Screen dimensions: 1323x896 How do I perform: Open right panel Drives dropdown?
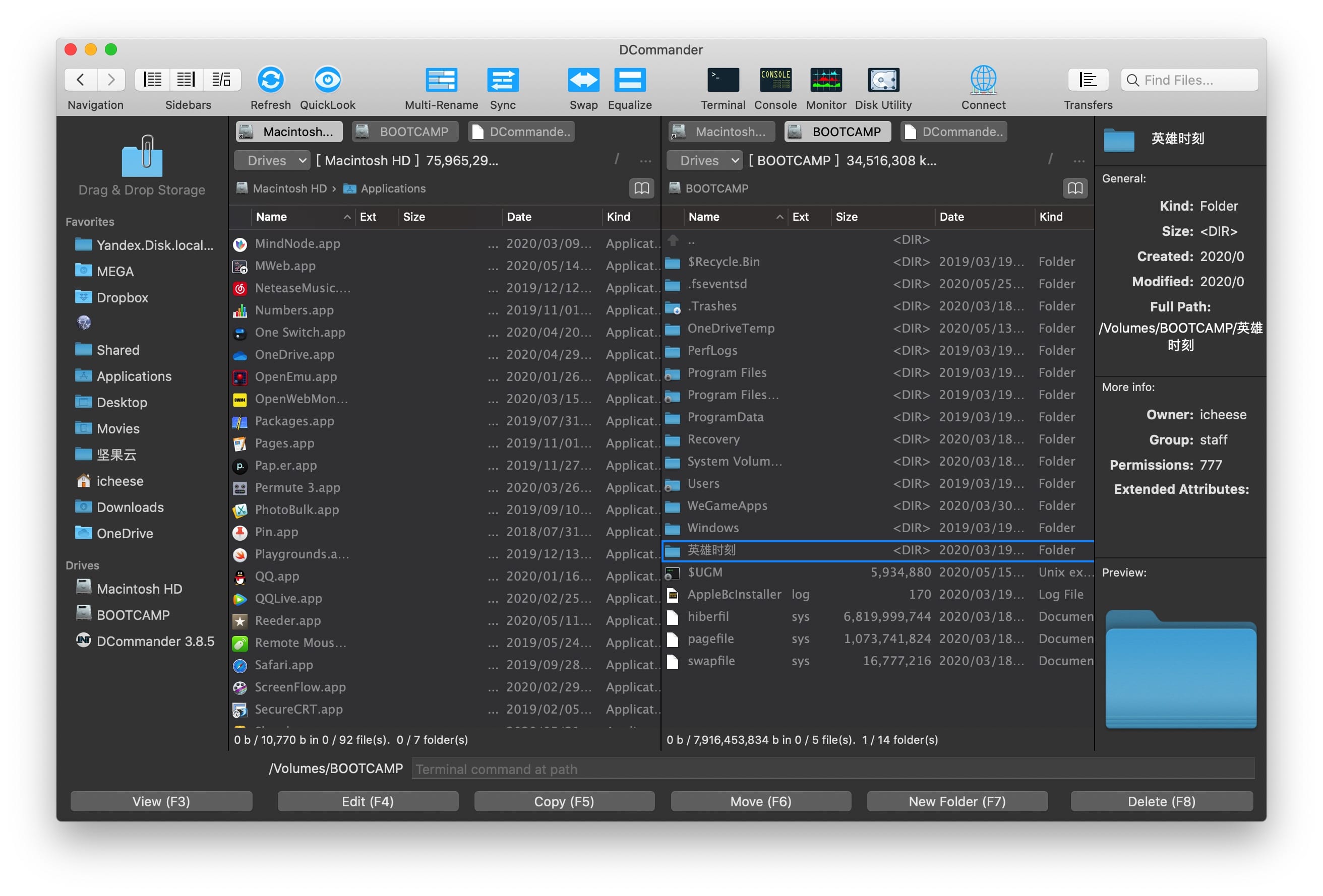click(705, 161)
